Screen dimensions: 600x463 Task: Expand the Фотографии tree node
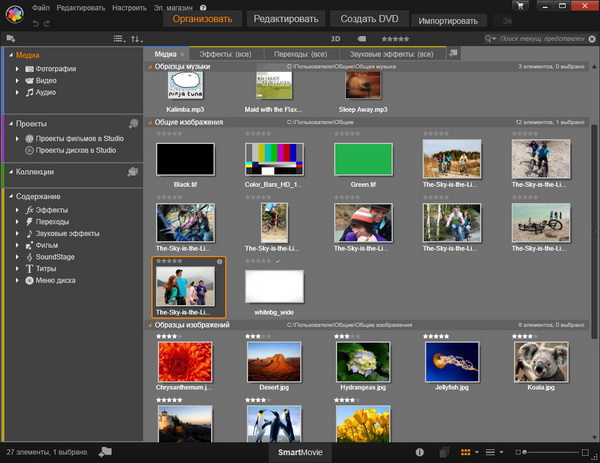tap(18, 68)
